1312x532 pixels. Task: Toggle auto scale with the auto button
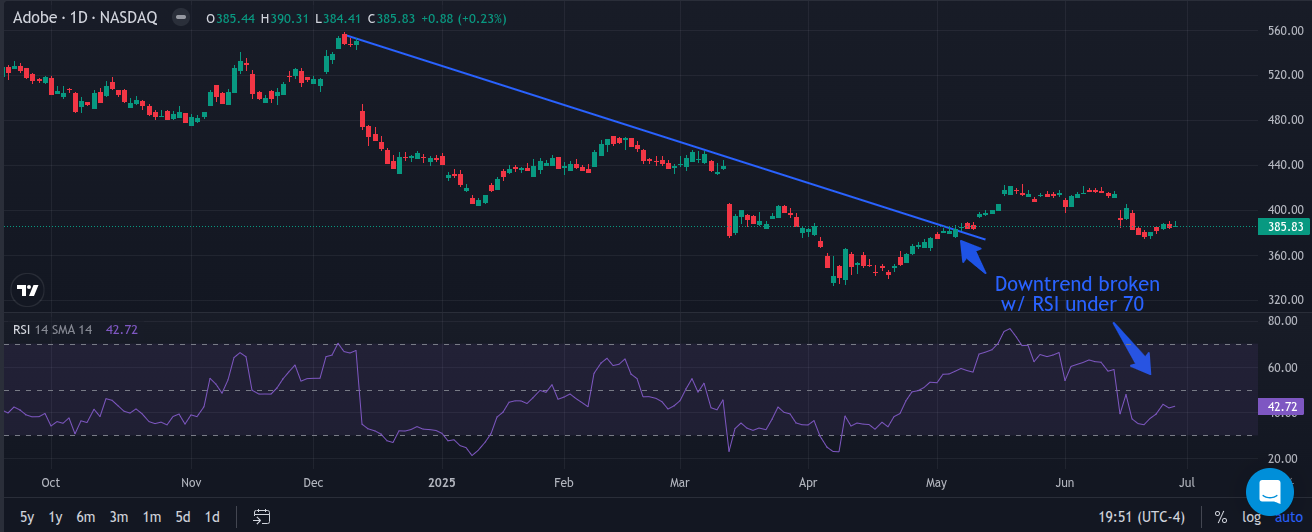pos(1287,517)
